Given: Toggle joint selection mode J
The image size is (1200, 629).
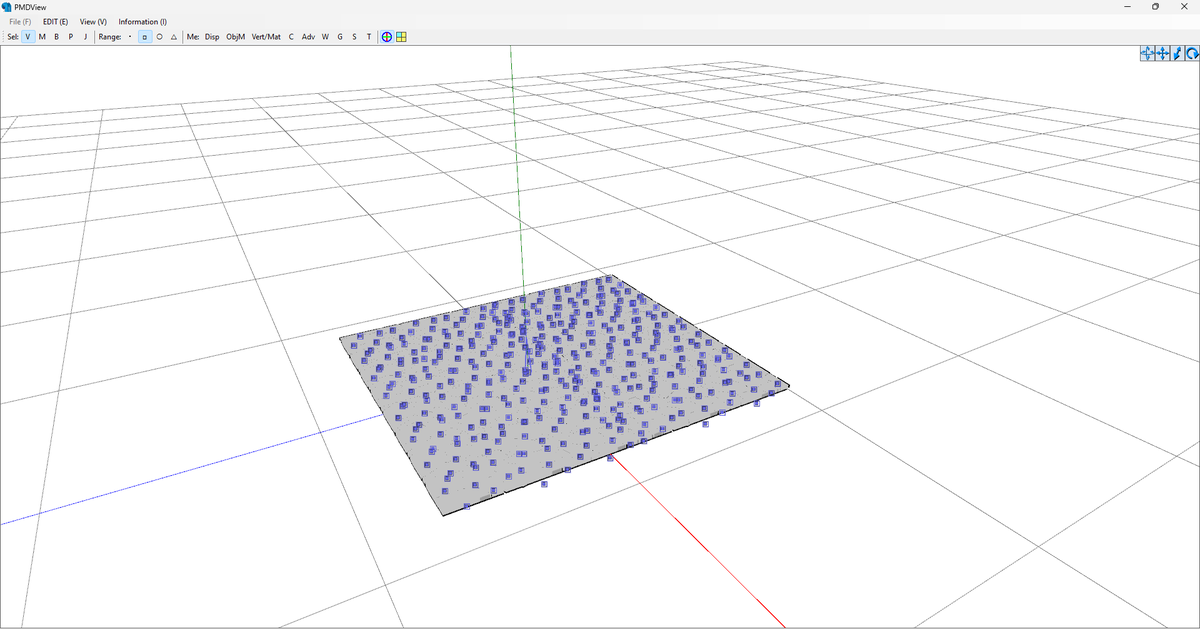Looking at the screenshot, I should pyautogui.click(x=85, y=37).
